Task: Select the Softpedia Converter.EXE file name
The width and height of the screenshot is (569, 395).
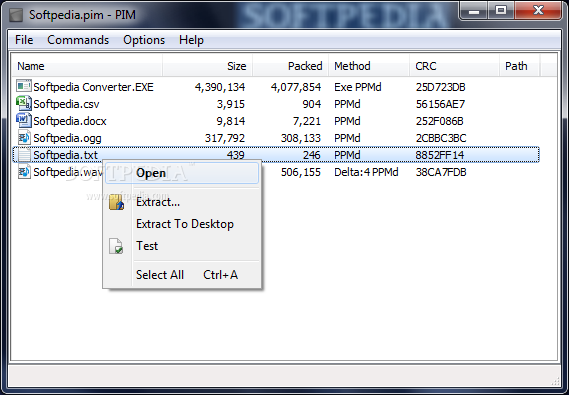Action: tap(93, 87)
